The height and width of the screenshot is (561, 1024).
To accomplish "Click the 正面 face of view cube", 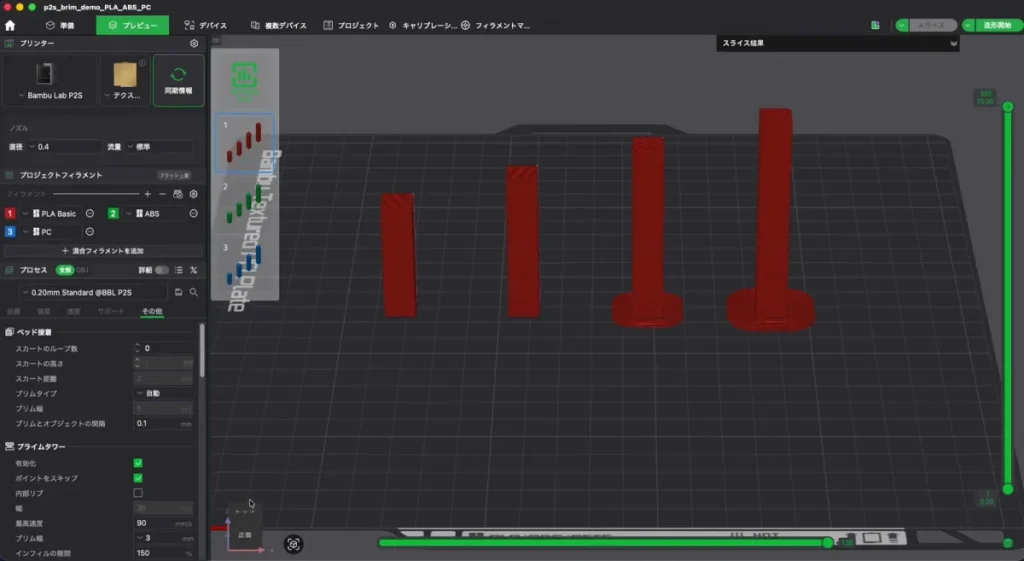I will coord(244,535).
